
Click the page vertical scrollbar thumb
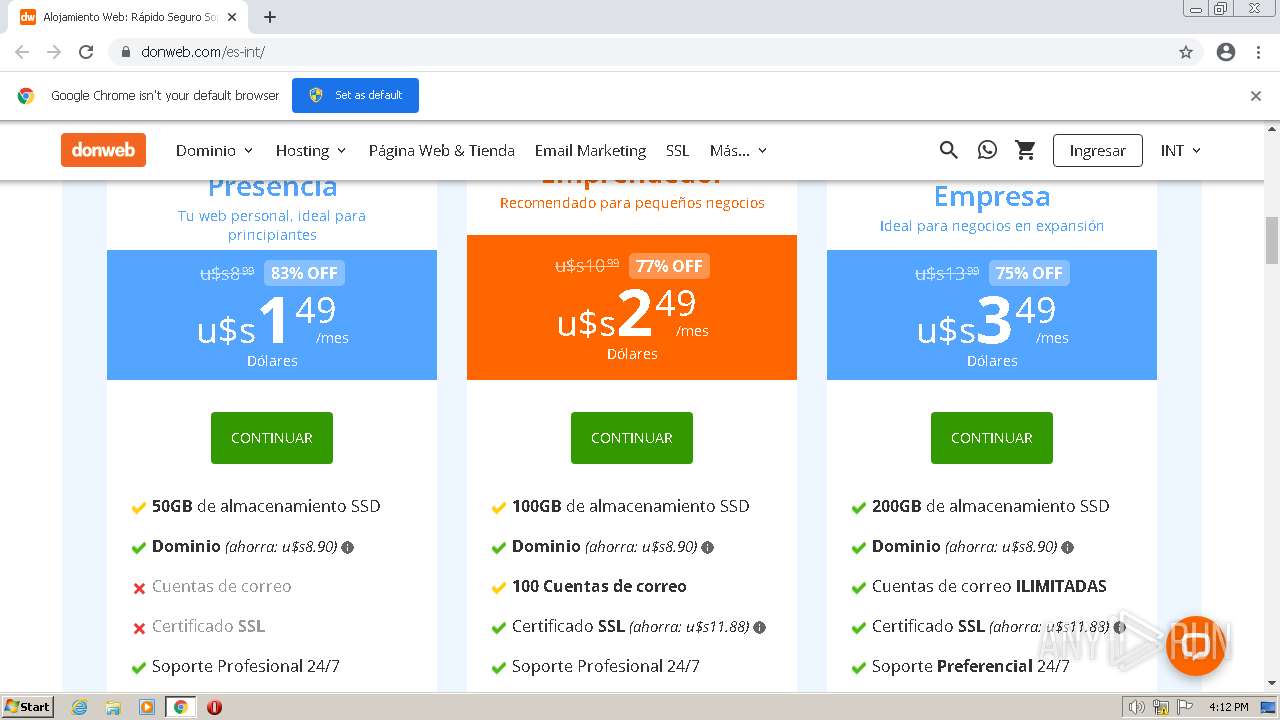[1272, 239]
